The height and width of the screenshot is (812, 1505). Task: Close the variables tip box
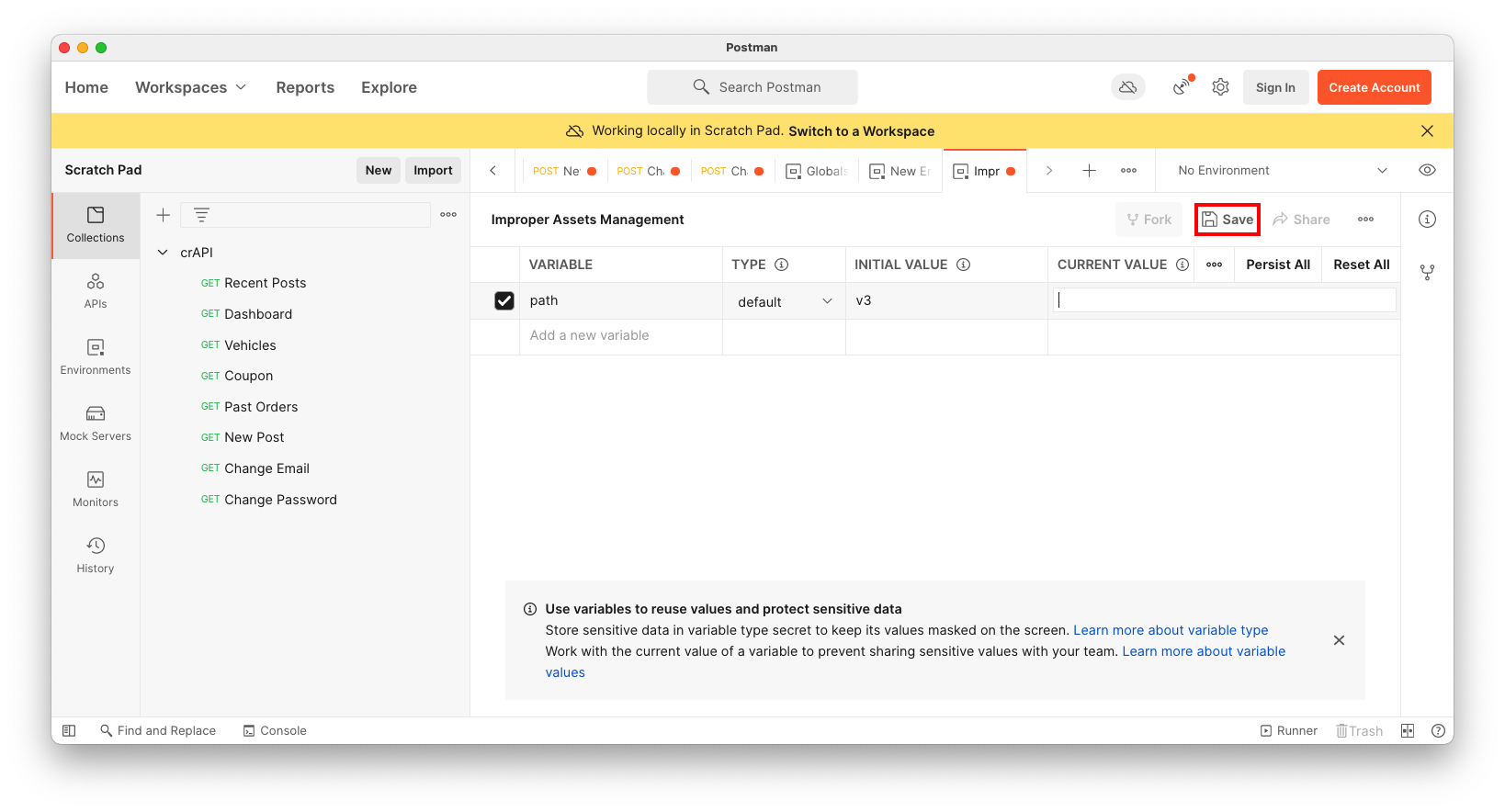1339,640
